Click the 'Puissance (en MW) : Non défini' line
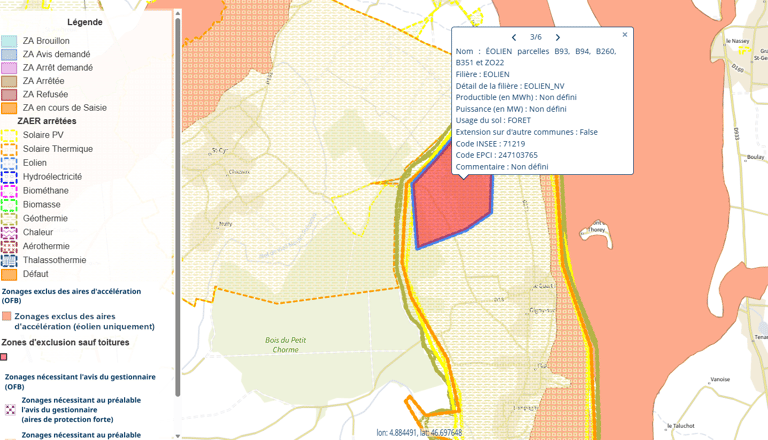The height and width of the screenshot is (440, 768). coord(511,109)
